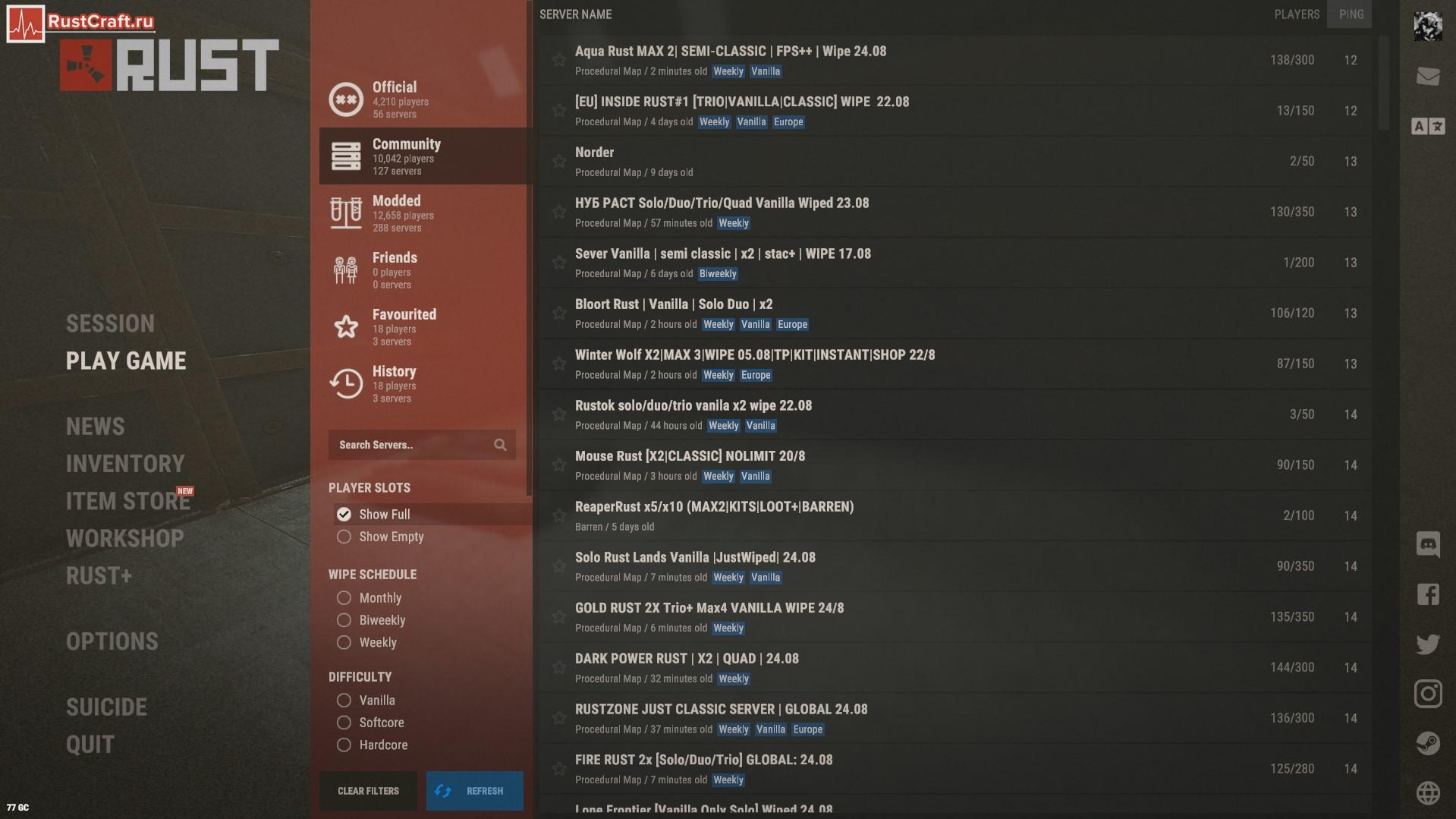Open the mail inbox icon
This screenshot has height=819, width=1456.
(x=1428, y=76)
